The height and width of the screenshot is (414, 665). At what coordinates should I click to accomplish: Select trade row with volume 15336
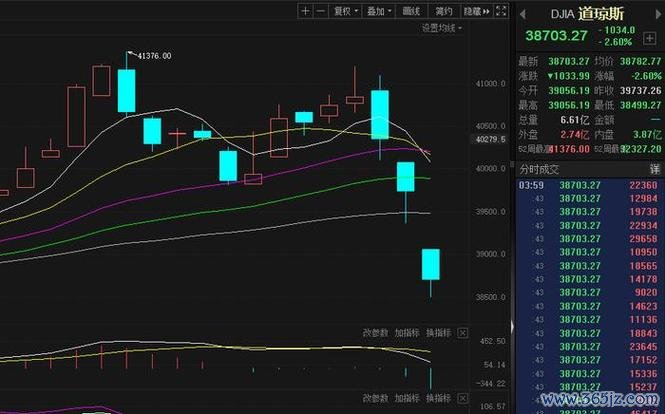tap(590, 374)
